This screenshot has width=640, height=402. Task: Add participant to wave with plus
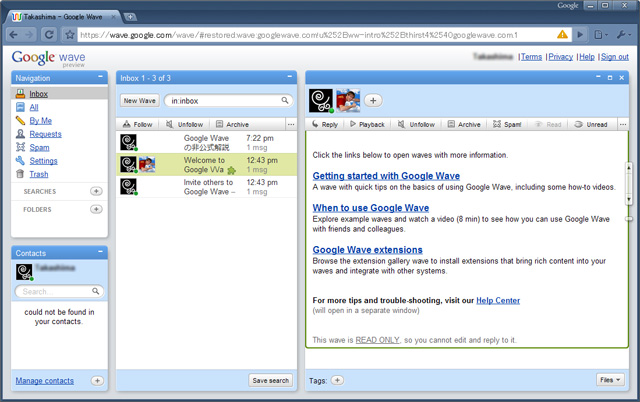[373, 100]
